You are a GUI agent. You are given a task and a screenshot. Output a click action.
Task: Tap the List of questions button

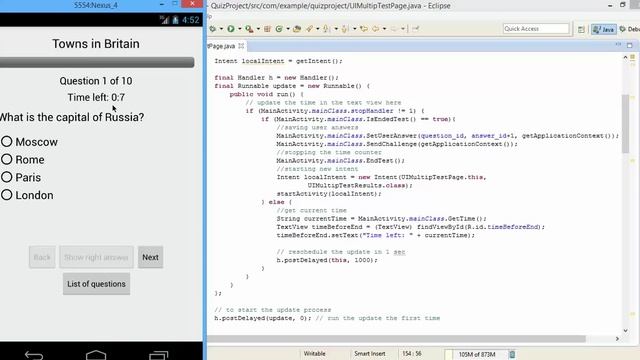96,284
